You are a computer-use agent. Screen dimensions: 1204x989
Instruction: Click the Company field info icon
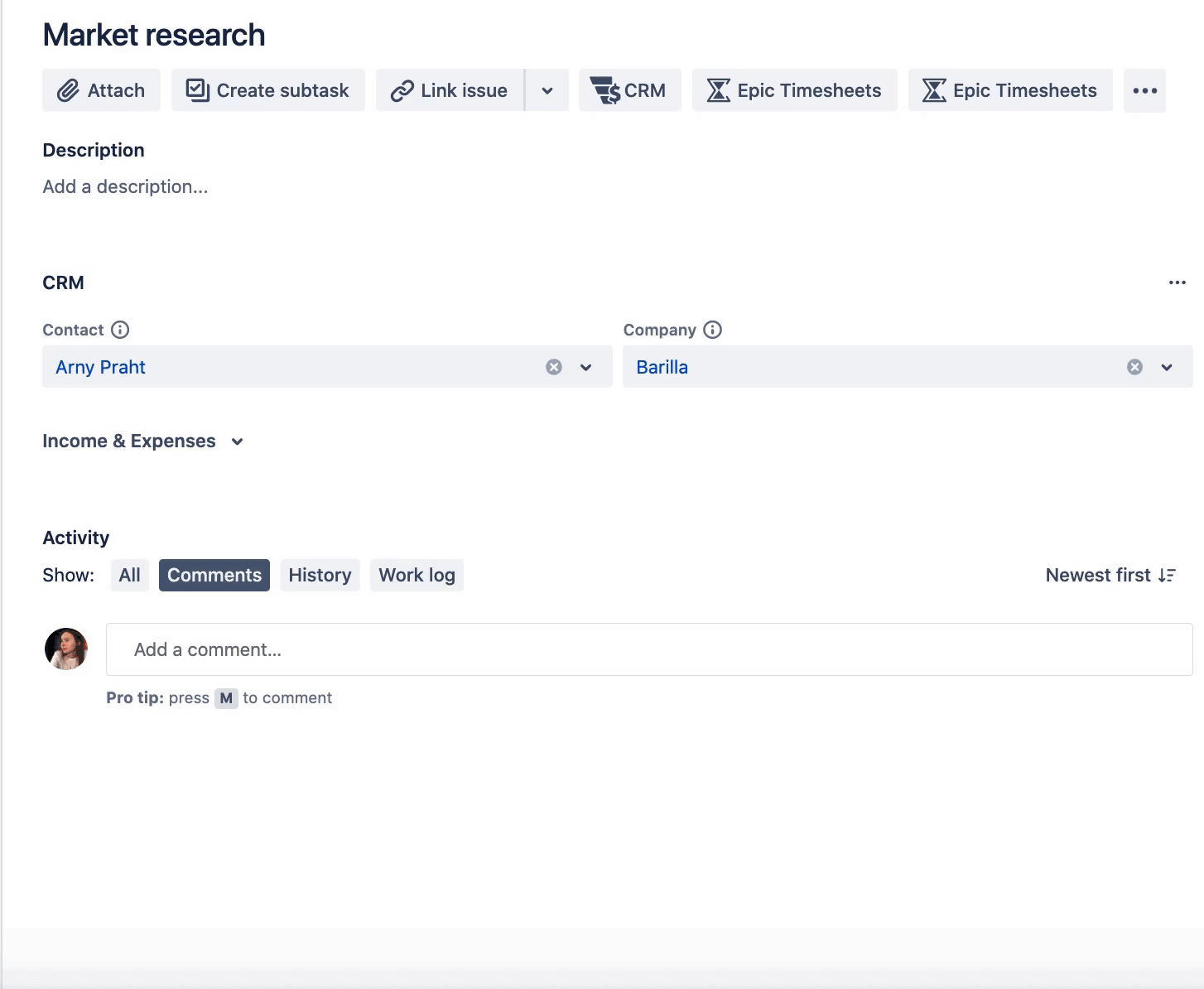click(712, 330)
